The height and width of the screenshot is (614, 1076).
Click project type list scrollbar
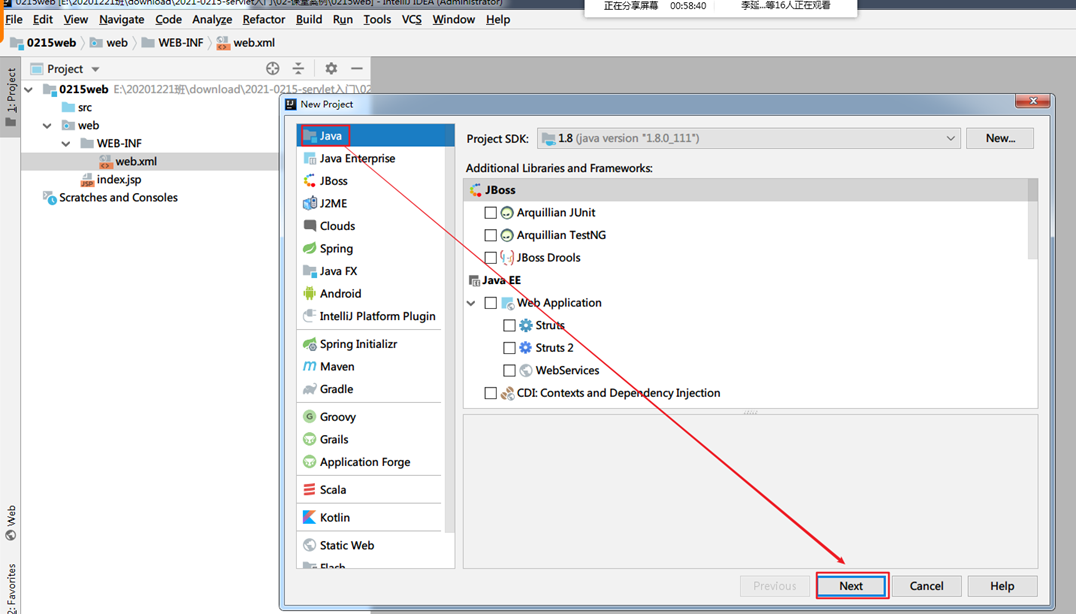pos(449,329)
